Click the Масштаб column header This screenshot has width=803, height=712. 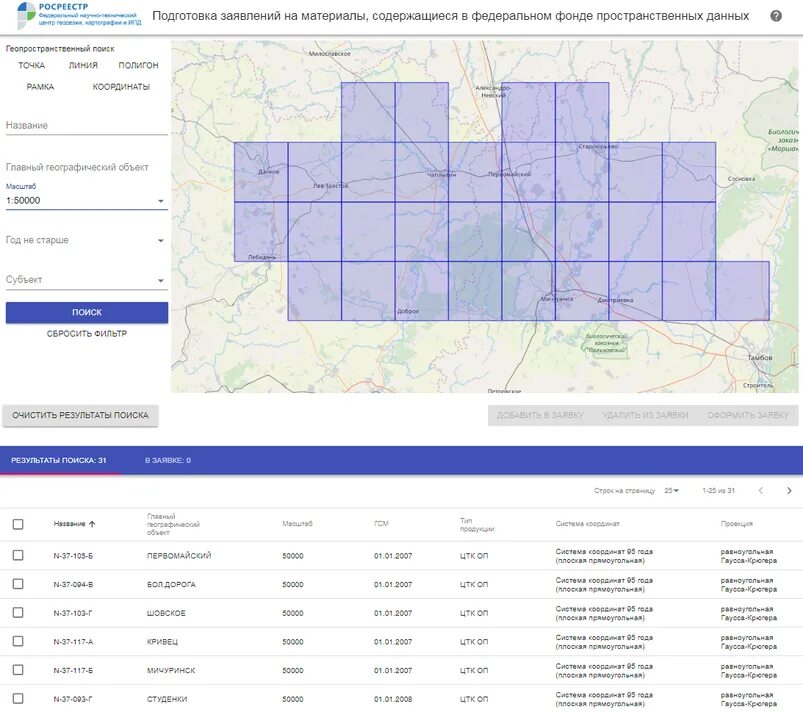point(297,524)
